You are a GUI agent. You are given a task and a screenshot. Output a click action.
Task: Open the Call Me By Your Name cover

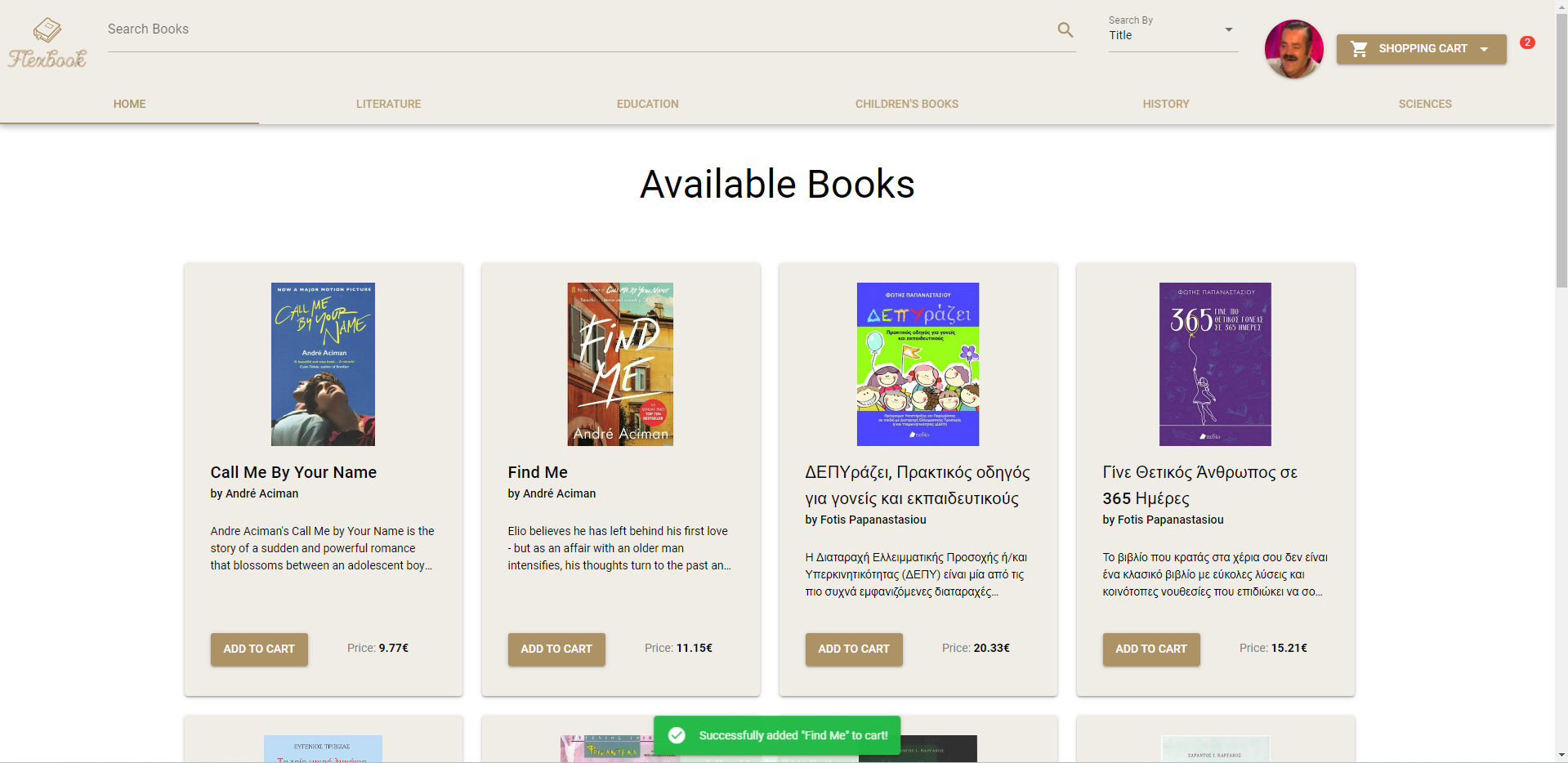(323, 364)
